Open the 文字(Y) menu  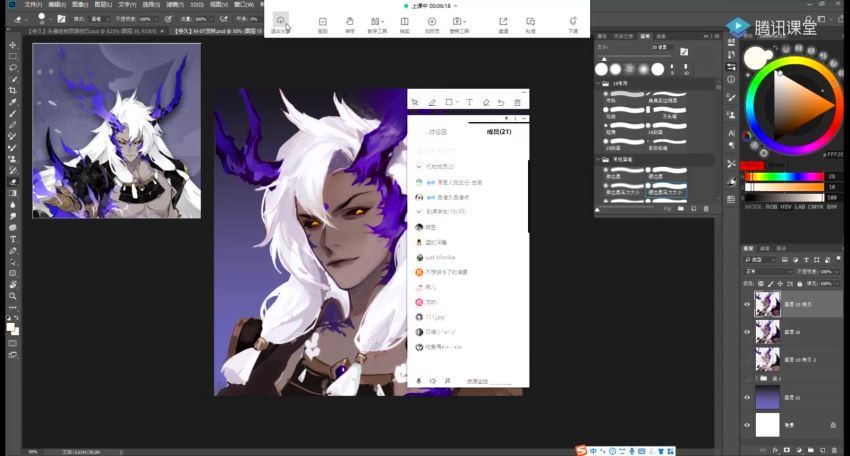click(x=126, y=4)
